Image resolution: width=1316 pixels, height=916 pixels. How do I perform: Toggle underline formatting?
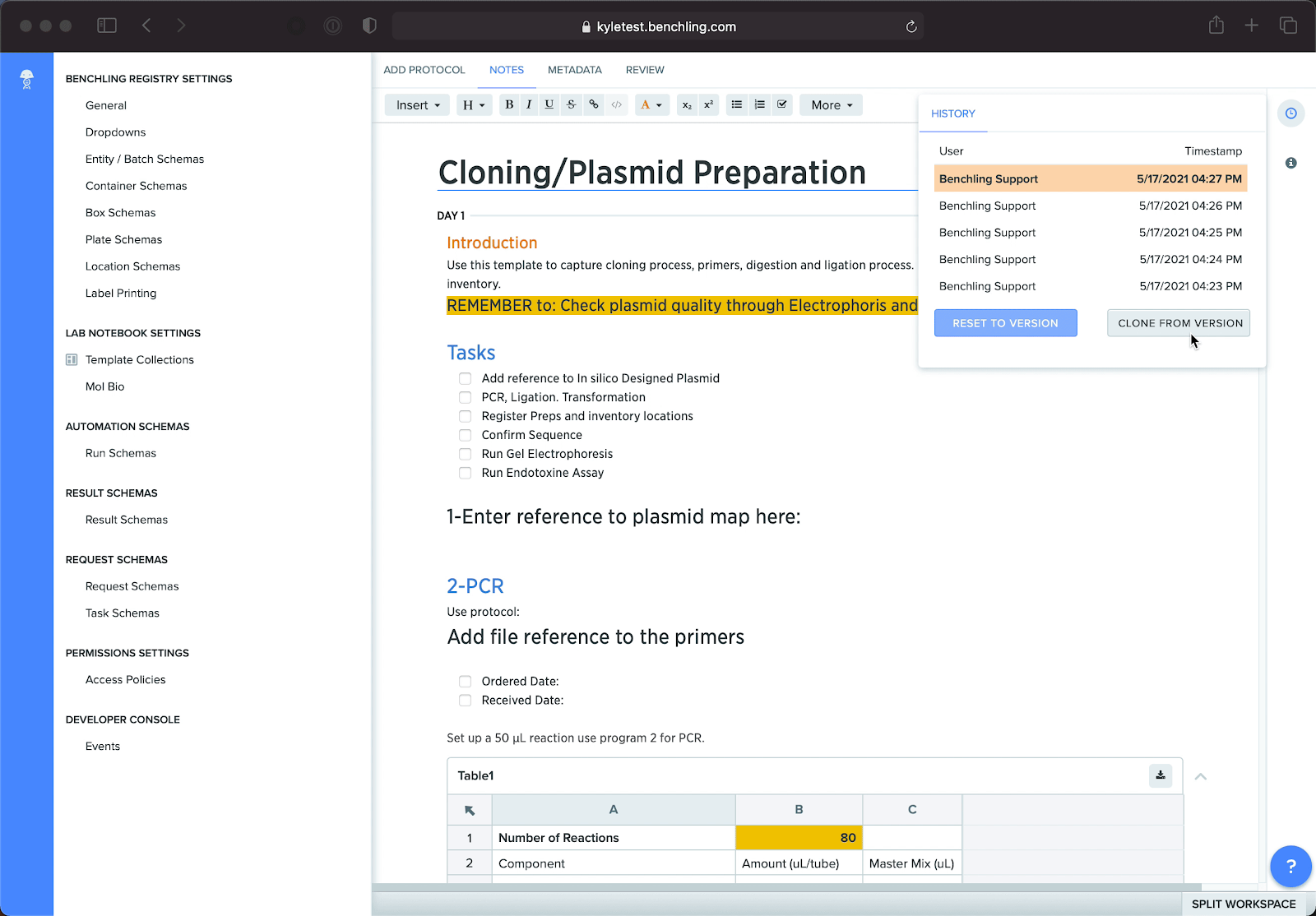click(549, 104)
